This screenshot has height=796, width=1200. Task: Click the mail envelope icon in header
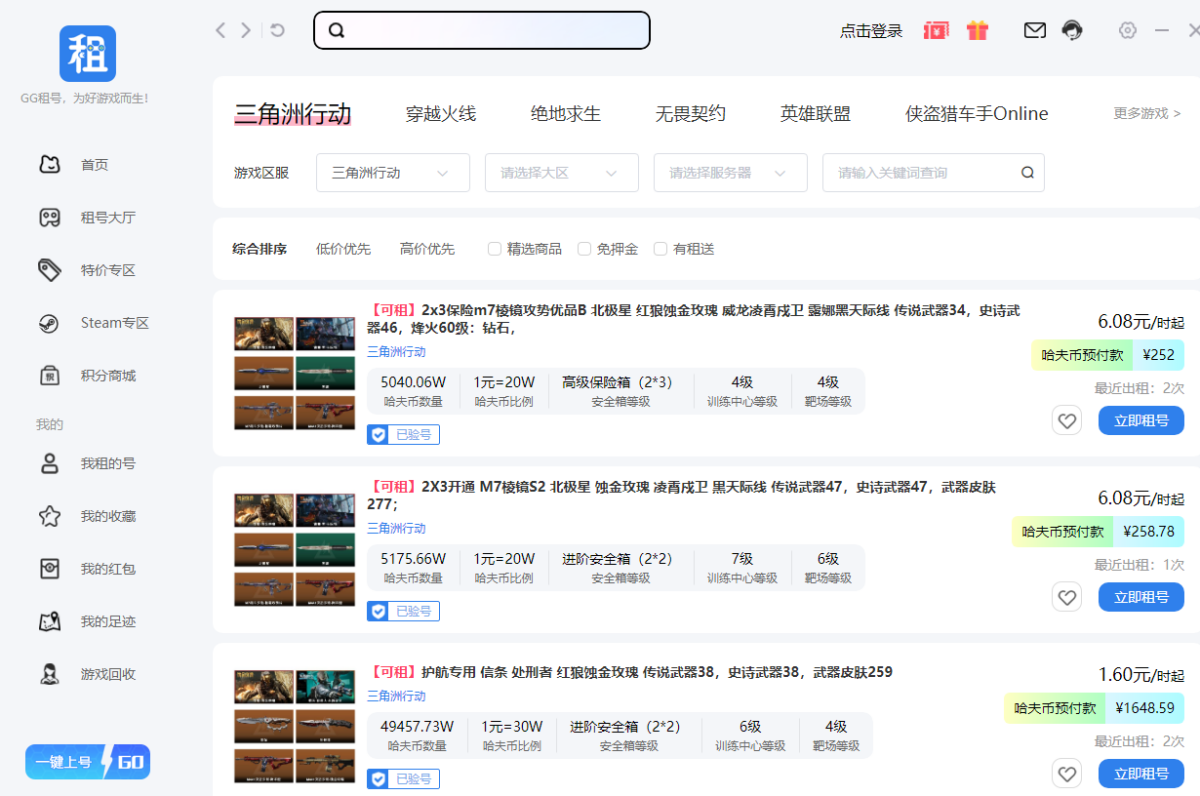point(1035,30)
